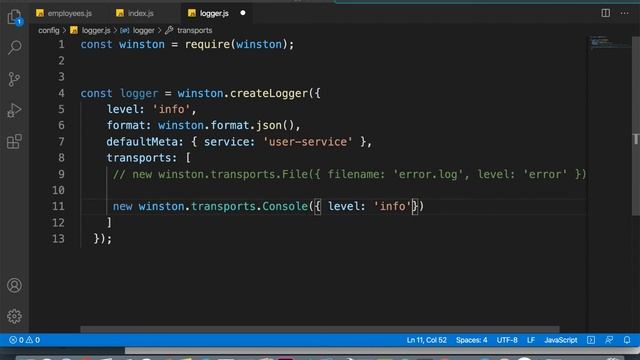640x360 pixels.
Task: Open the Explorer view in activity bar
Action: (x=14, y=17)
